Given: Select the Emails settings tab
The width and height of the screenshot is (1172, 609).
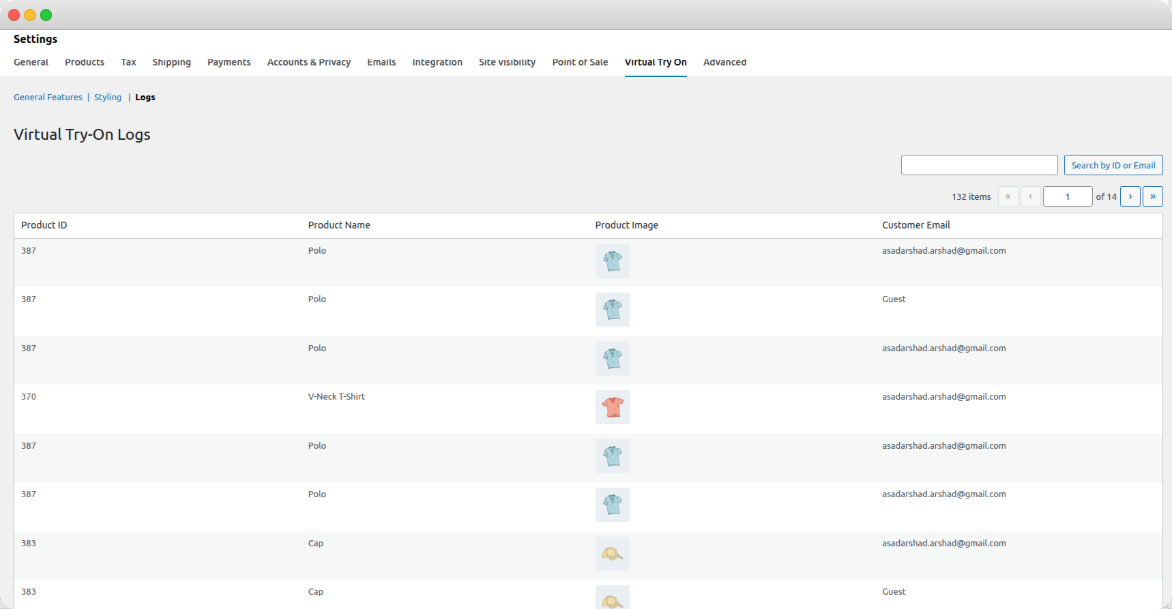Looking at the screenshot, I should 381,62.
